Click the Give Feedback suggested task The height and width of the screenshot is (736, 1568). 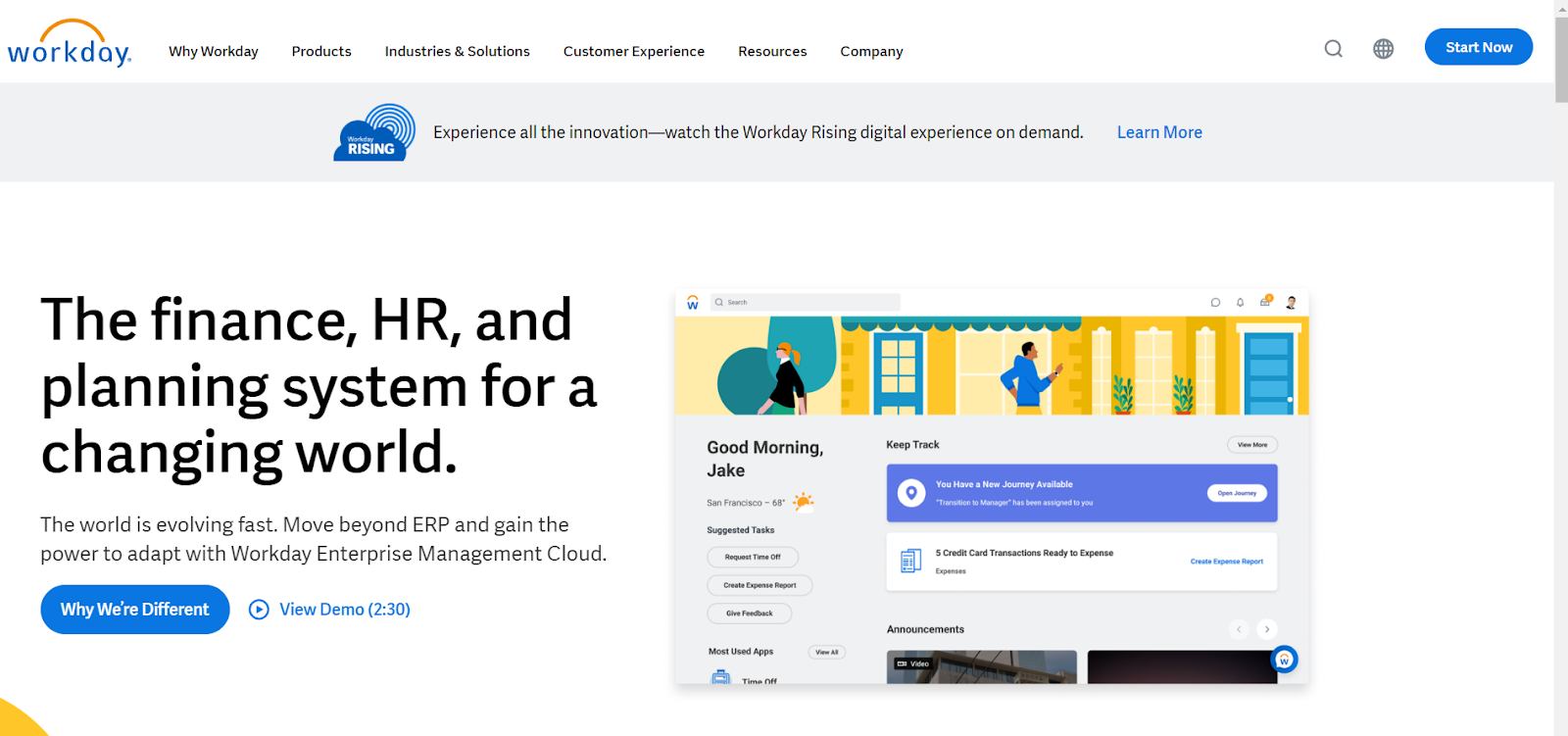point(750,613)
